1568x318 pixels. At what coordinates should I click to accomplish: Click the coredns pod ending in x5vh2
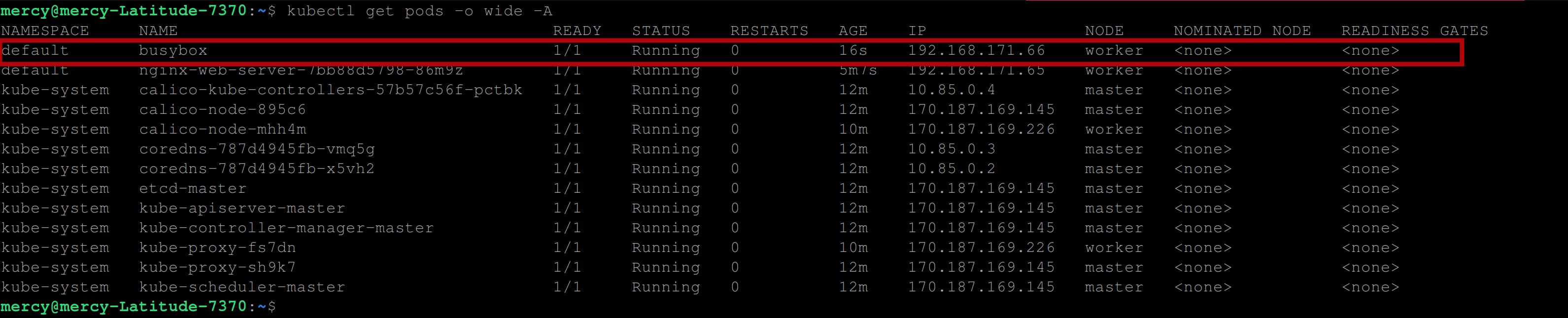[x=256, y=169]
